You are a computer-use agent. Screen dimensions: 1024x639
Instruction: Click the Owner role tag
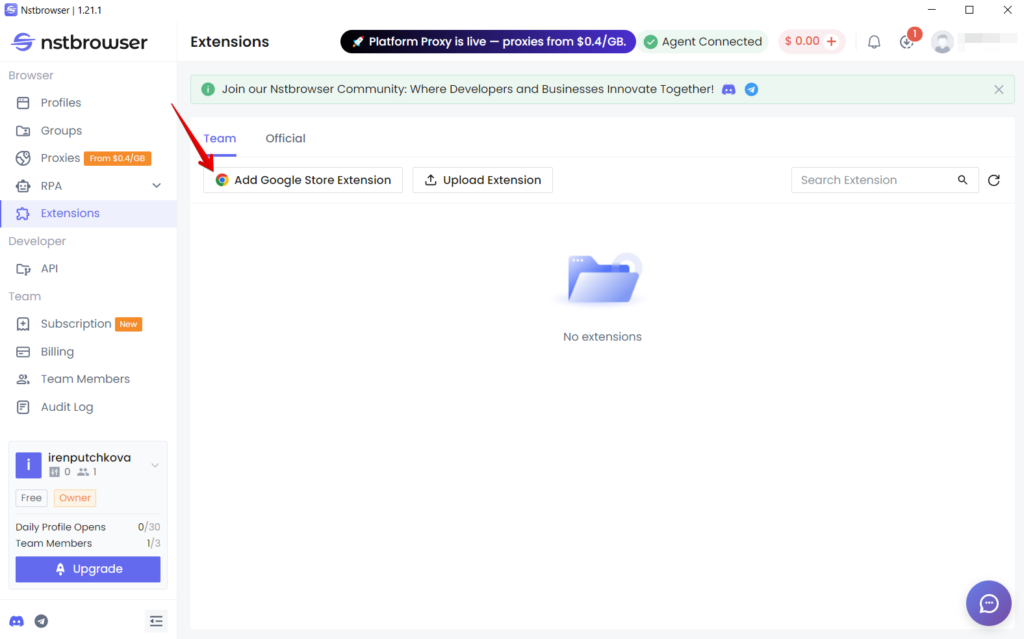coord(74,498)
